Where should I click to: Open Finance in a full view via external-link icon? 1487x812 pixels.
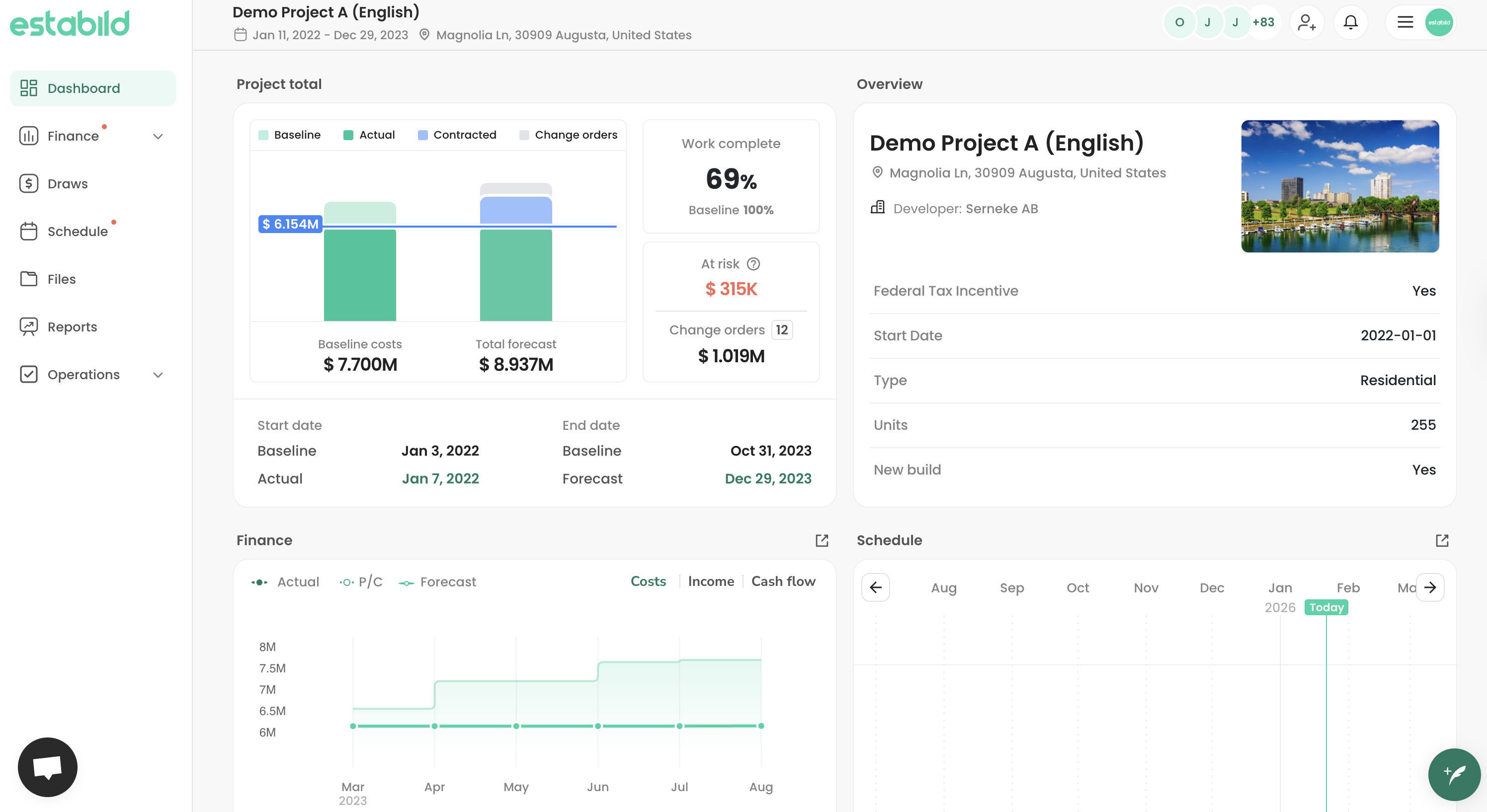(822, 540)
